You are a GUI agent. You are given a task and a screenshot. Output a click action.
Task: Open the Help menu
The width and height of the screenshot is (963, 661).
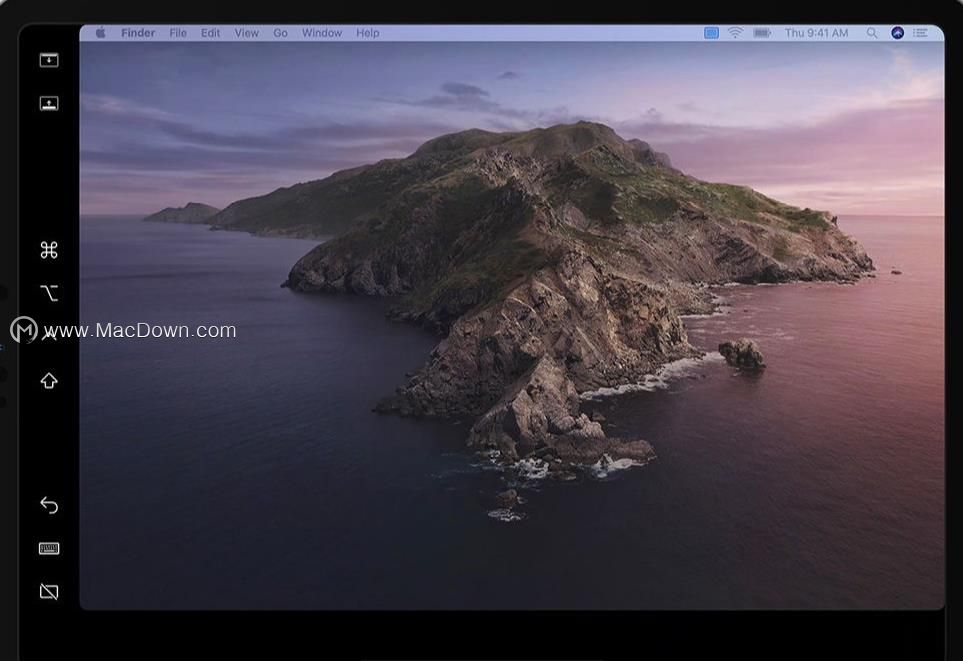[x=367, y=33]
